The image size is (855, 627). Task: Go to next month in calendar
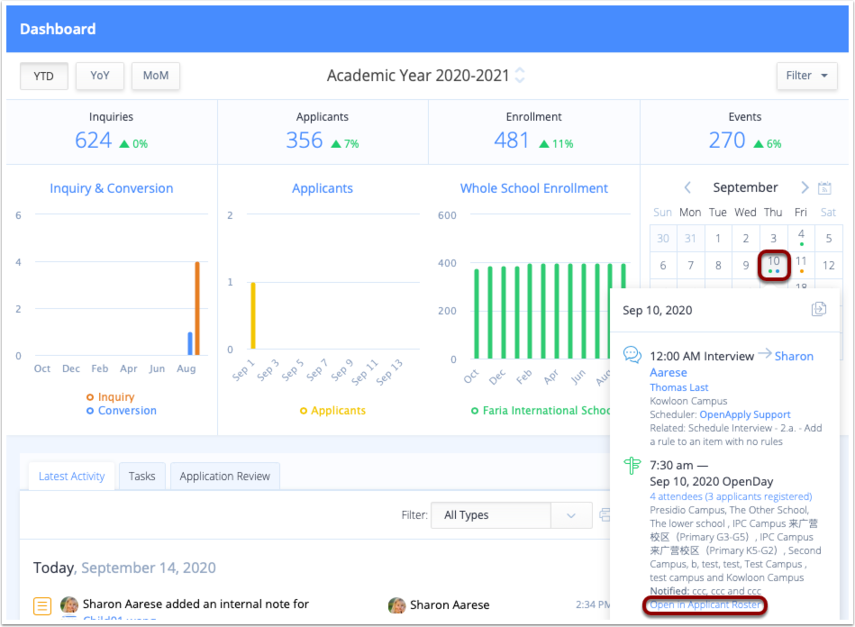click(x=804, y=188)
